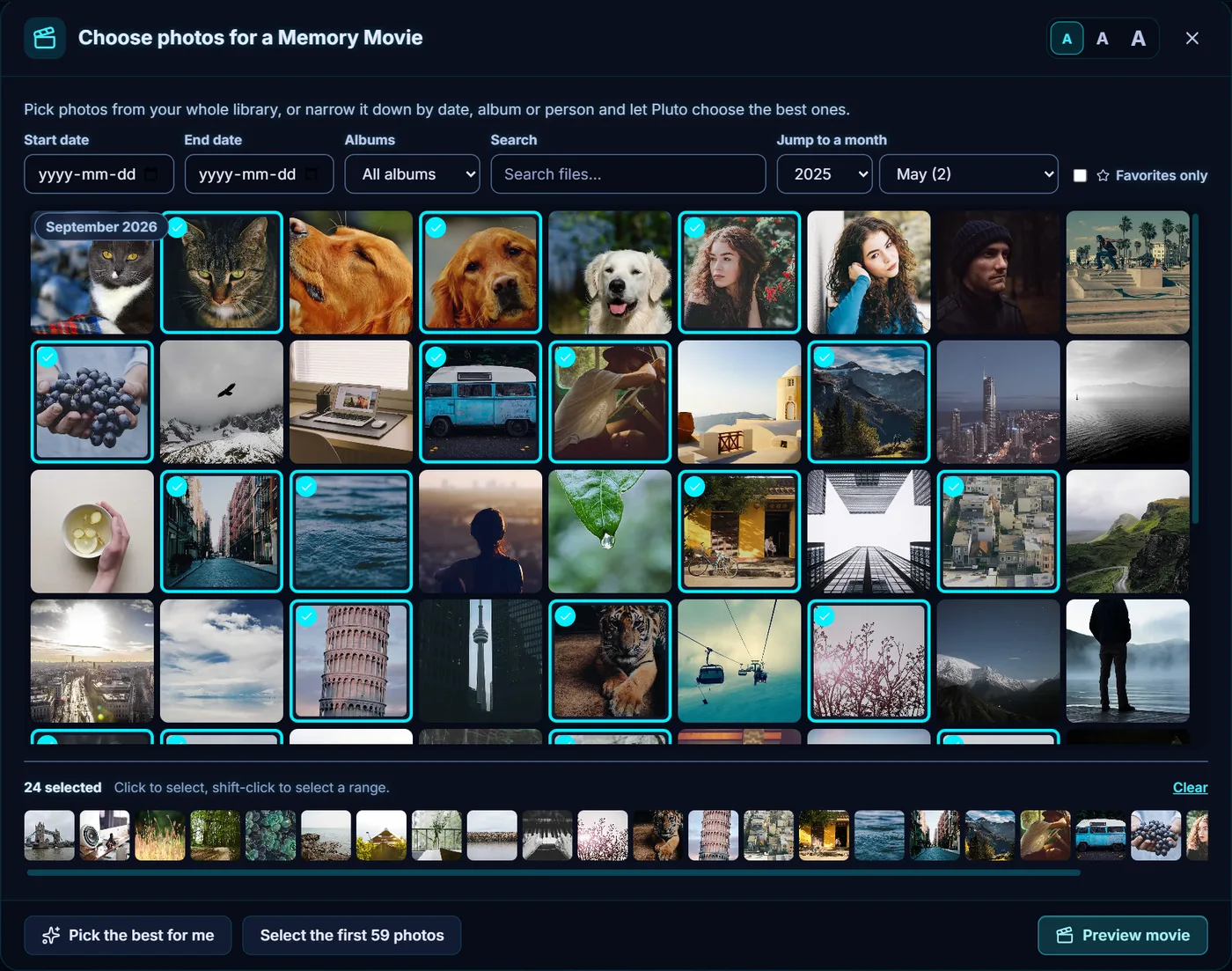This screenshot has height=971, width=1232.
Task: Open the All albums dropdown
Action: 412,174
